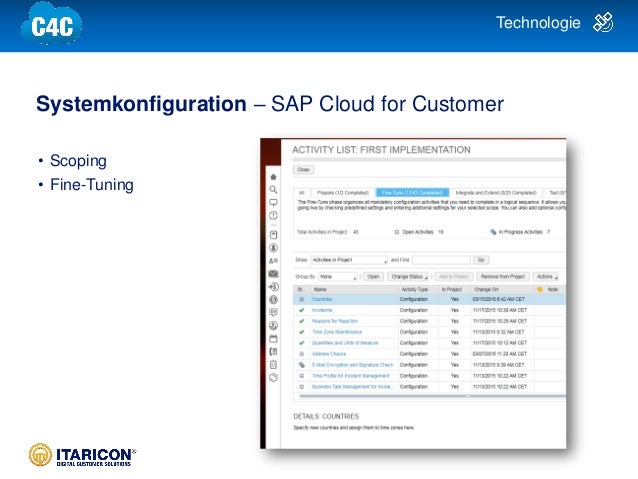
Task: Open the people list sidebar icon
Action: click(x=273, y=261)
